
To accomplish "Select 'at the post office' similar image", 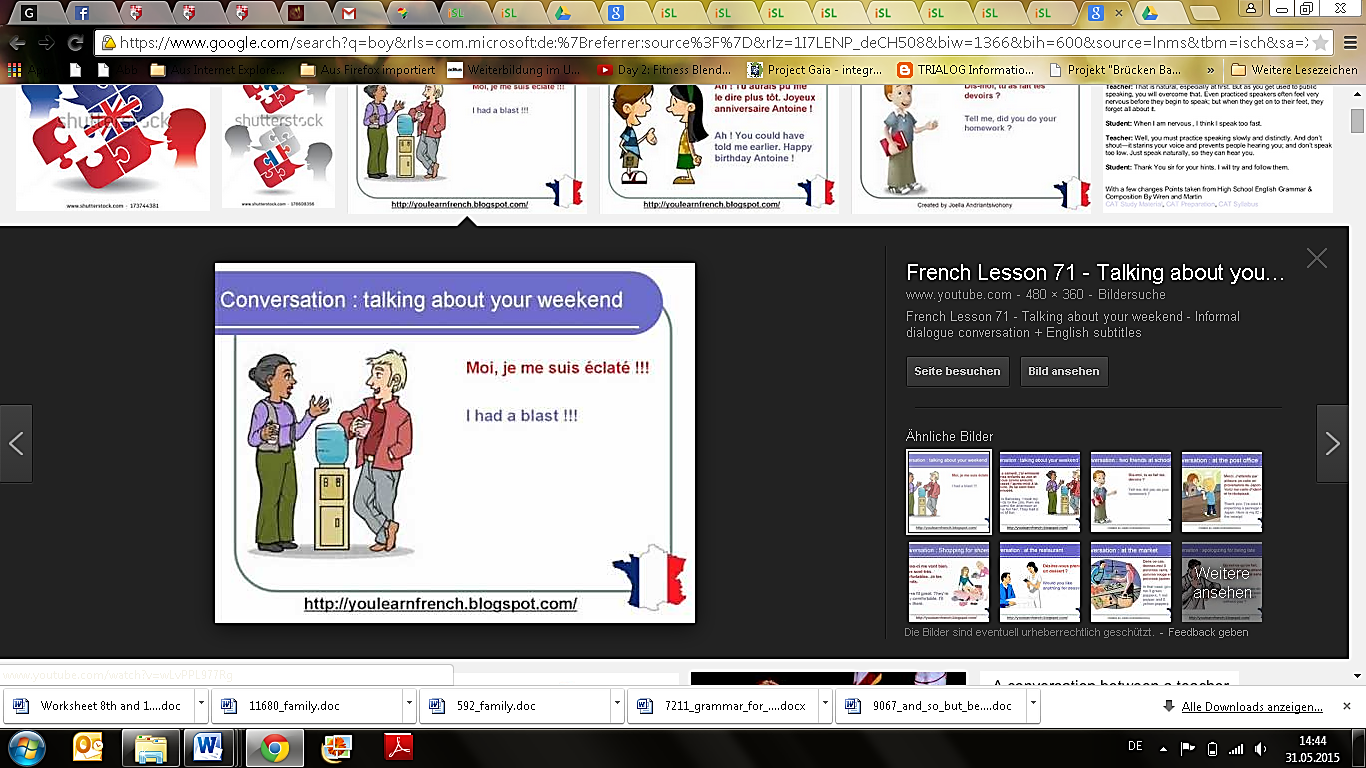I will pos(1222,492).
